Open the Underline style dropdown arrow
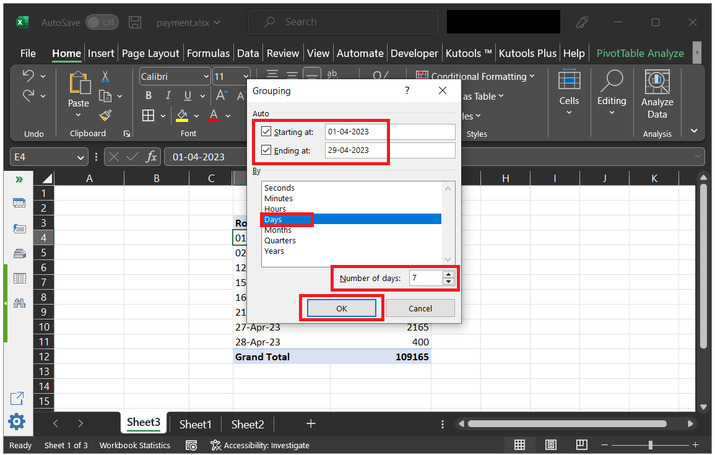The height and width of the screenshot is (455, 715). point(202,96)
